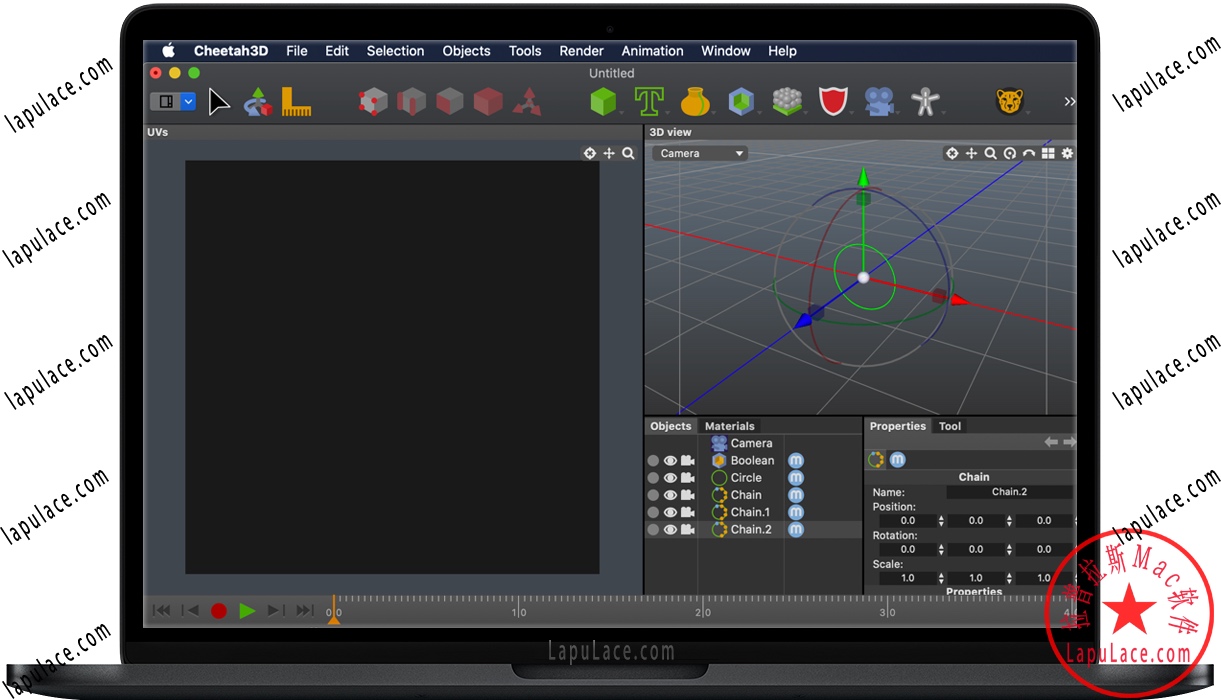Toggle visibility of the Circle object

670,477
